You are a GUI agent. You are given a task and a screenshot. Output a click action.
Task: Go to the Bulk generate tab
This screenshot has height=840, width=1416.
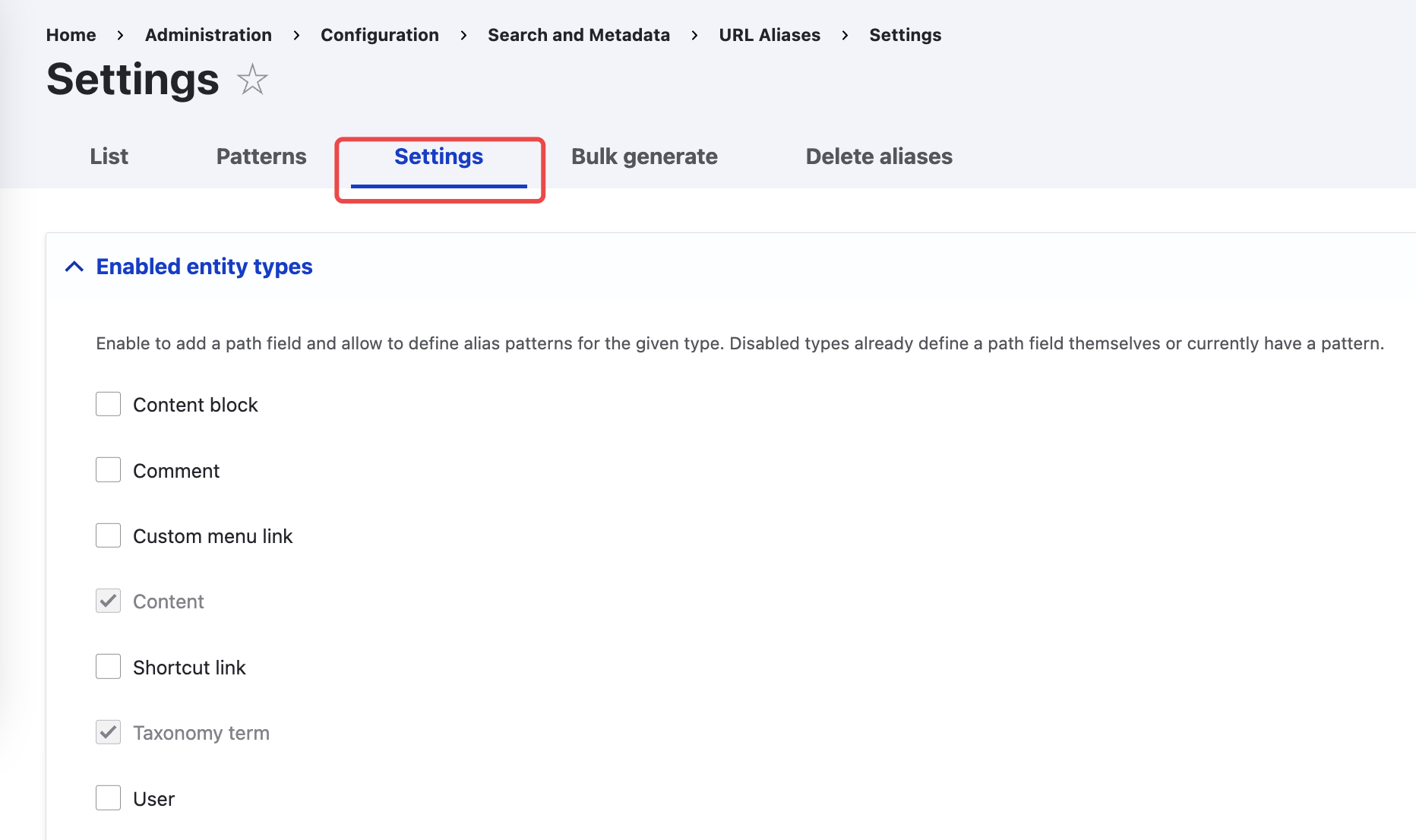(x=644, y=156)
